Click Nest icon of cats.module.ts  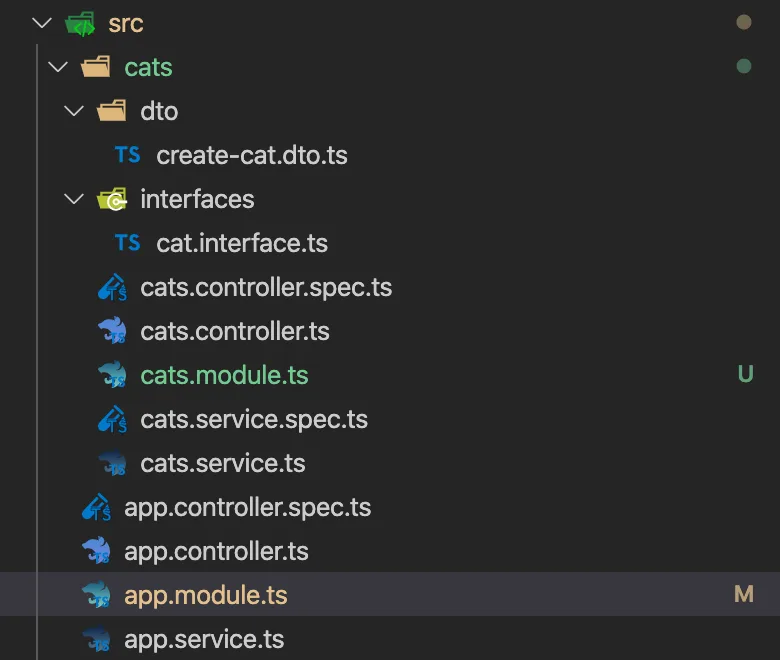[x=112, y=375]
